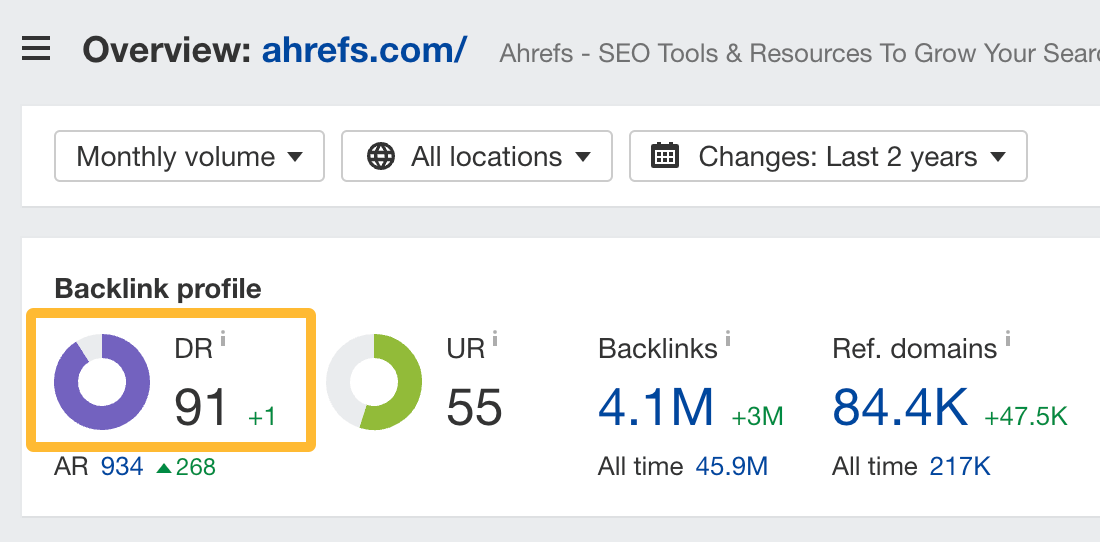Click the Ref. domains info icon
The image size is (1100, 542).
[x=1007, y=340]
